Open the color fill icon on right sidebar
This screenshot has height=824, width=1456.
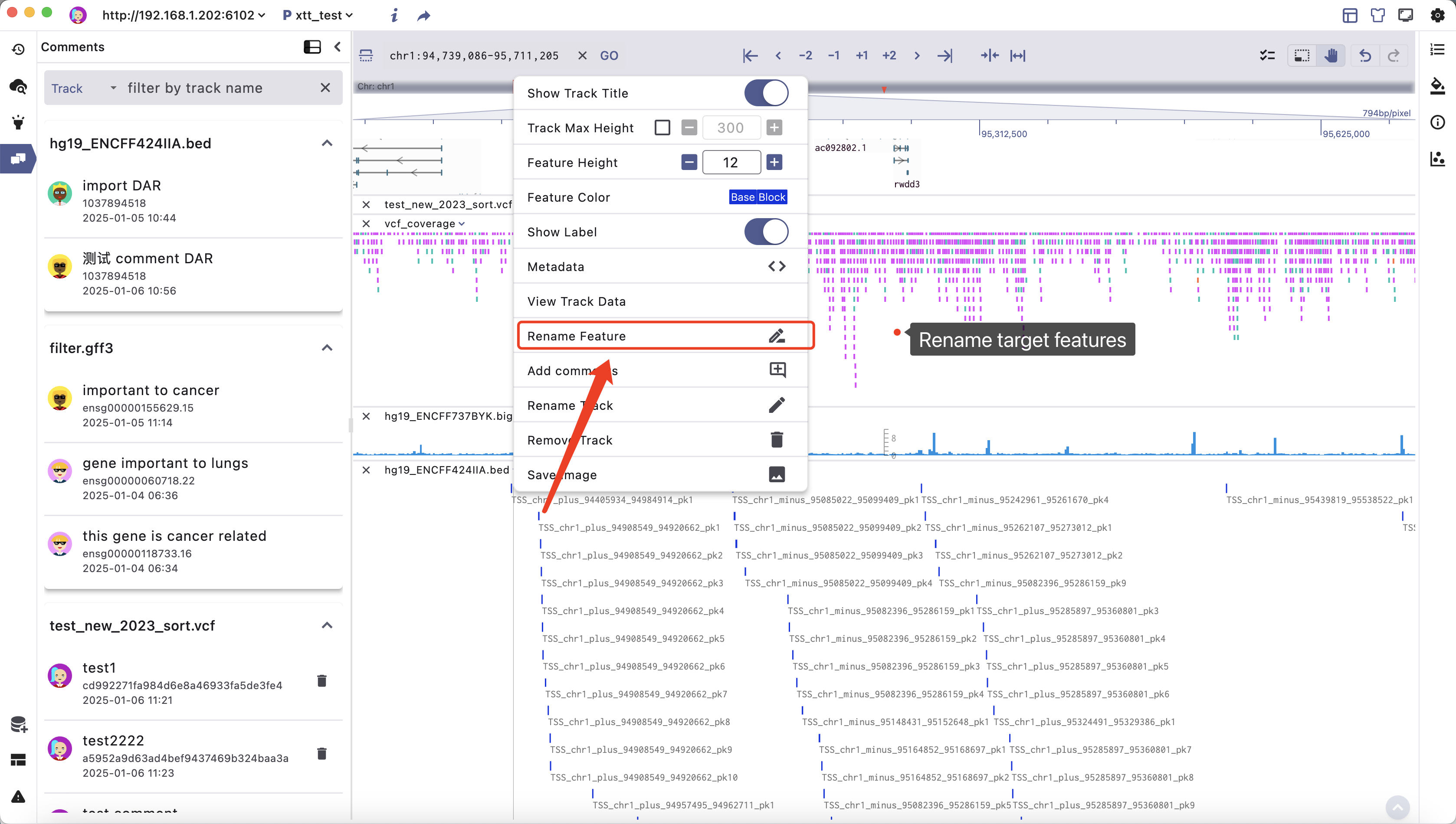(x=1437, y=86)
